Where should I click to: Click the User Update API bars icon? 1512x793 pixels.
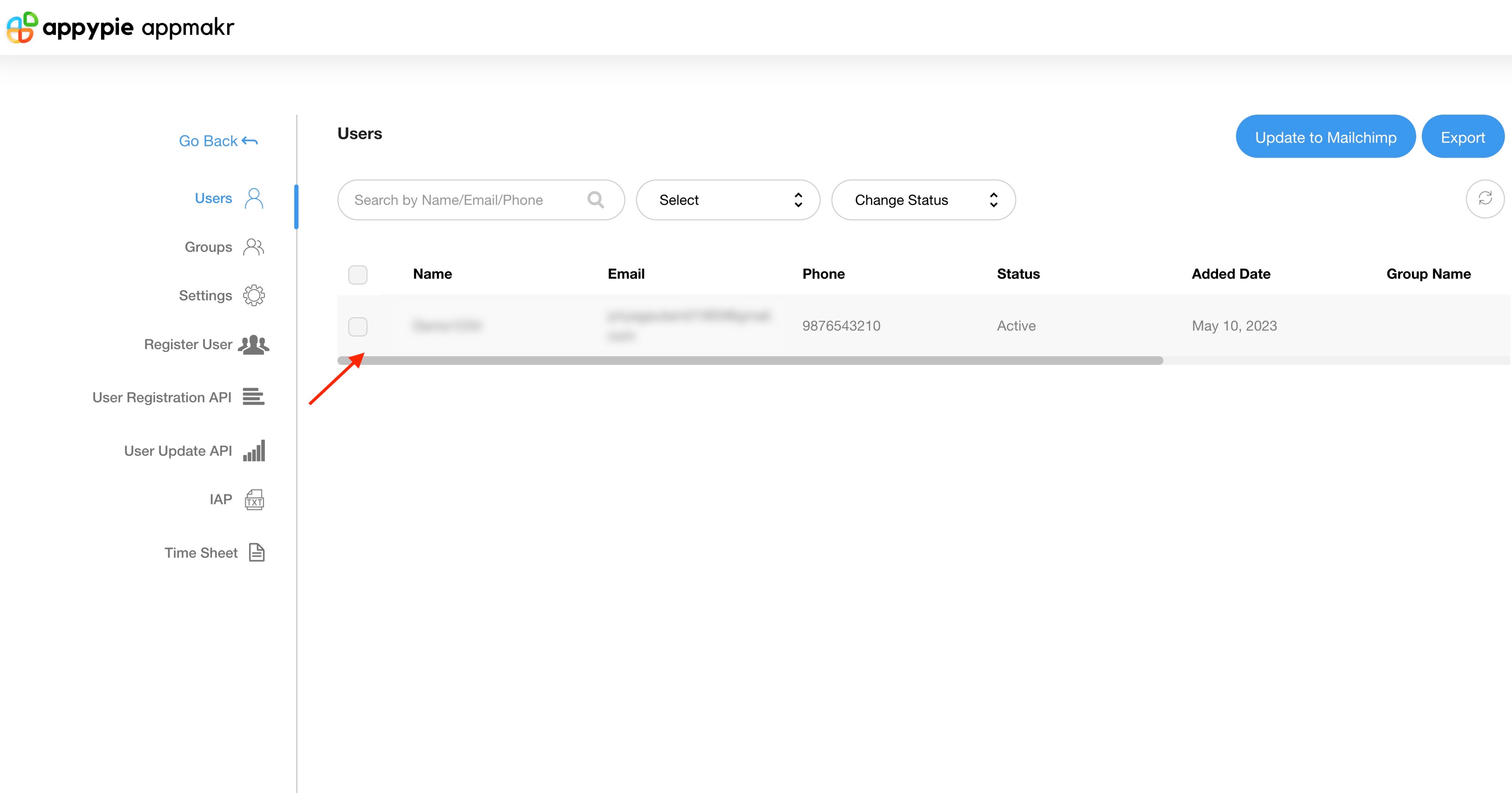pyautogui.click(x=254, y=450)
